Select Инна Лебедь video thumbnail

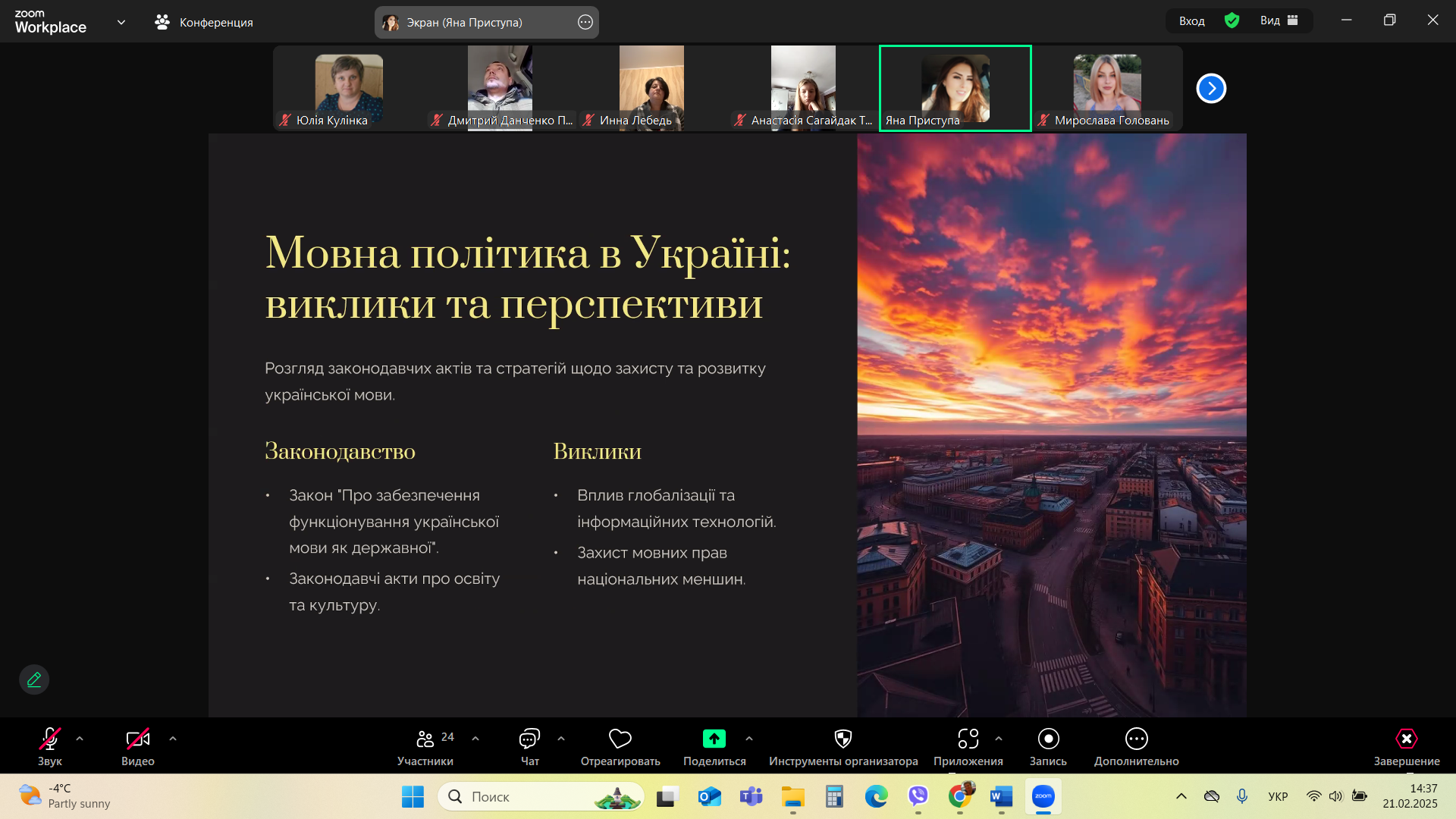pos(652,88)
